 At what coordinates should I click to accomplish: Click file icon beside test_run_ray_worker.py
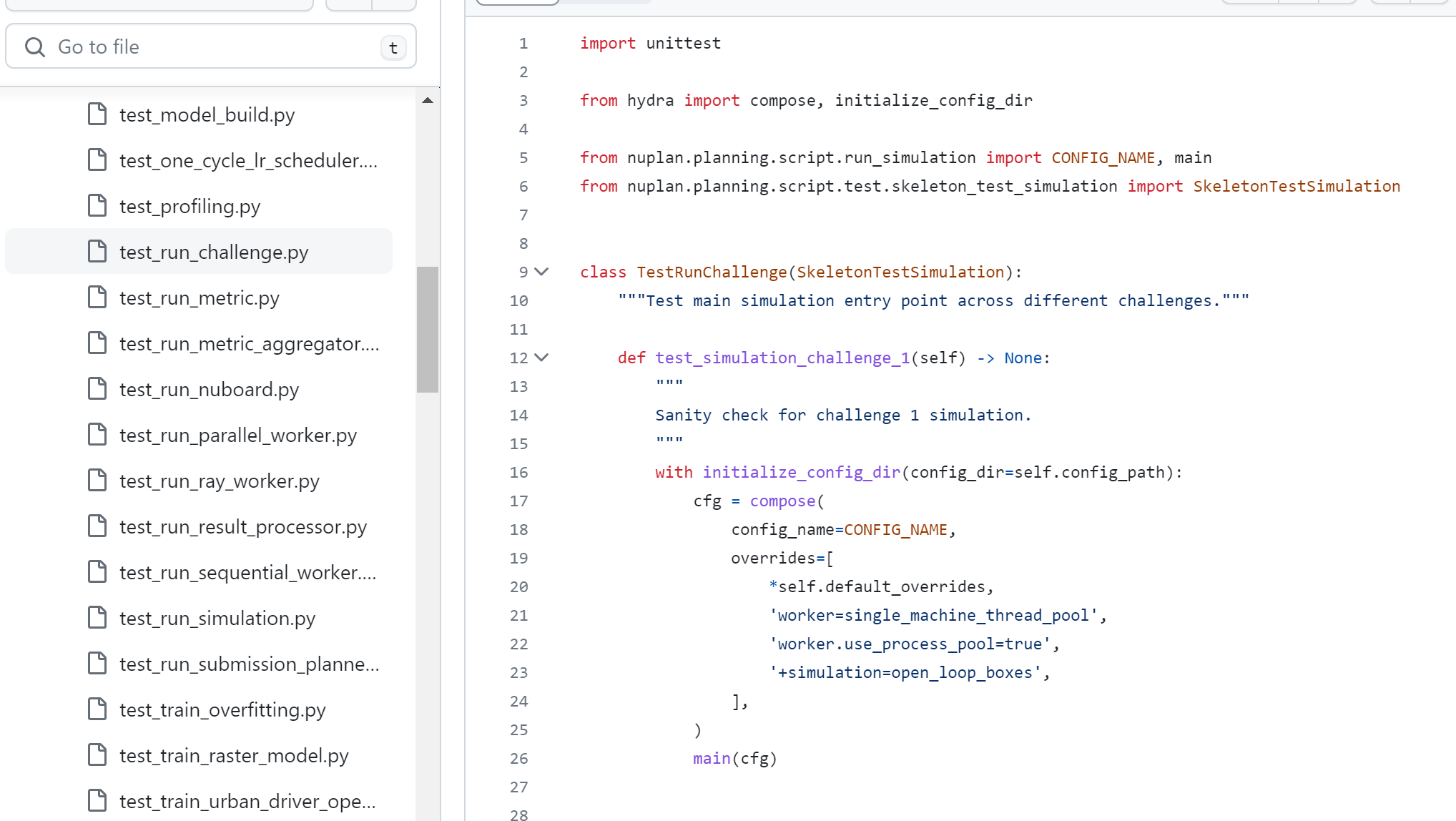(97, 481)
